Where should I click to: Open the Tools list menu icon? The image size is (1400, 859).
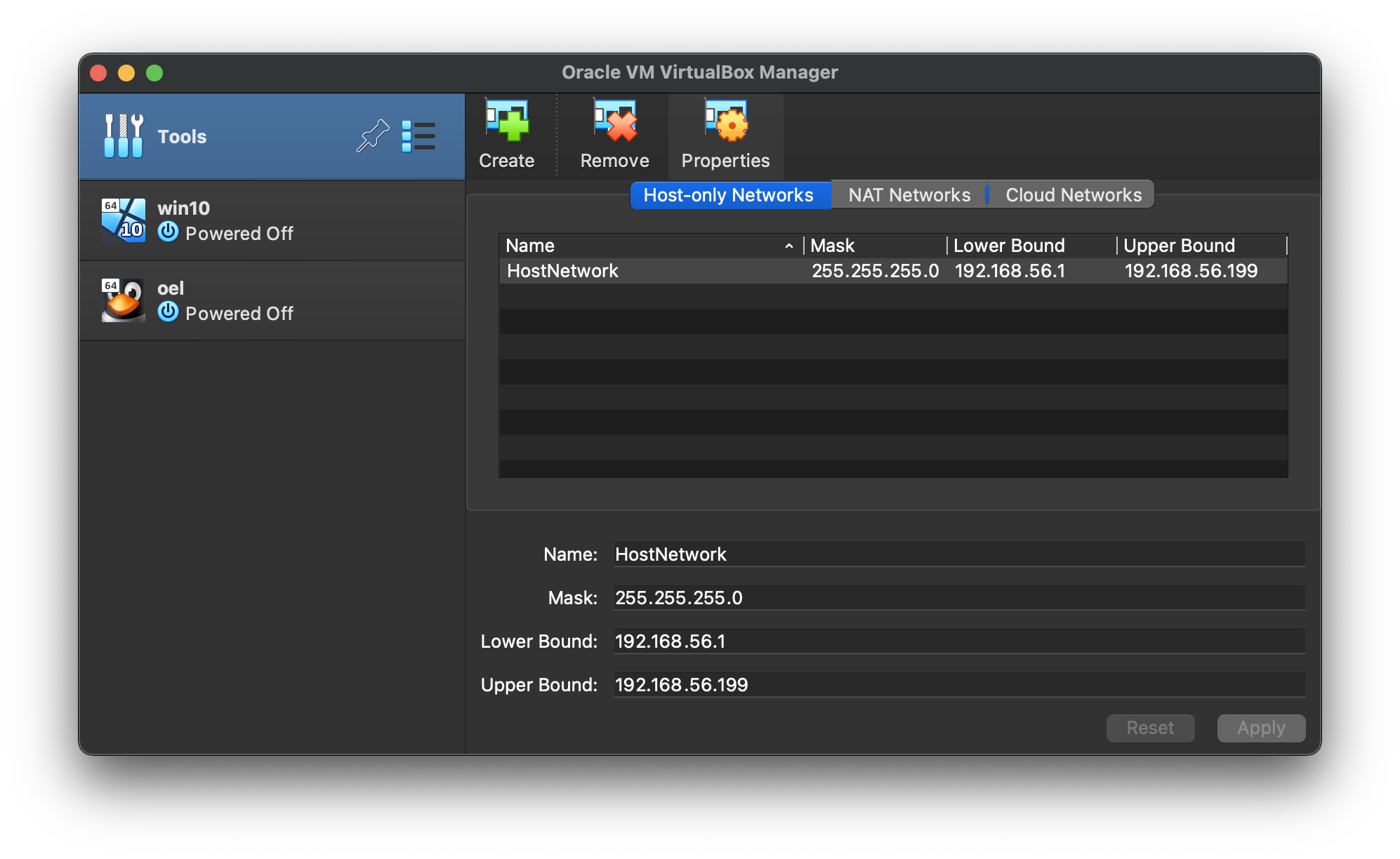pos(418,136)
